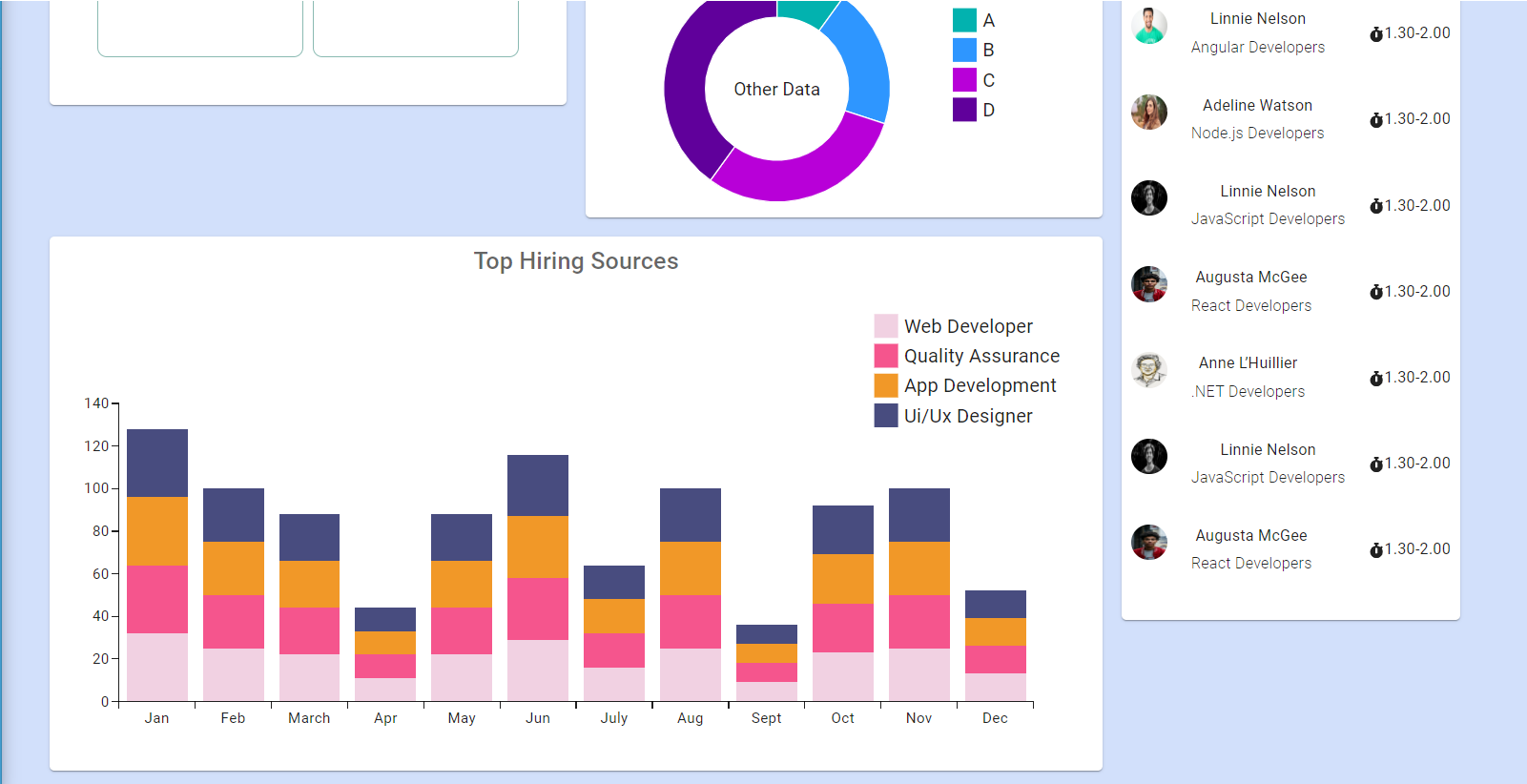Toggle legend swatch C in Other Data chart

coord(964,80)
